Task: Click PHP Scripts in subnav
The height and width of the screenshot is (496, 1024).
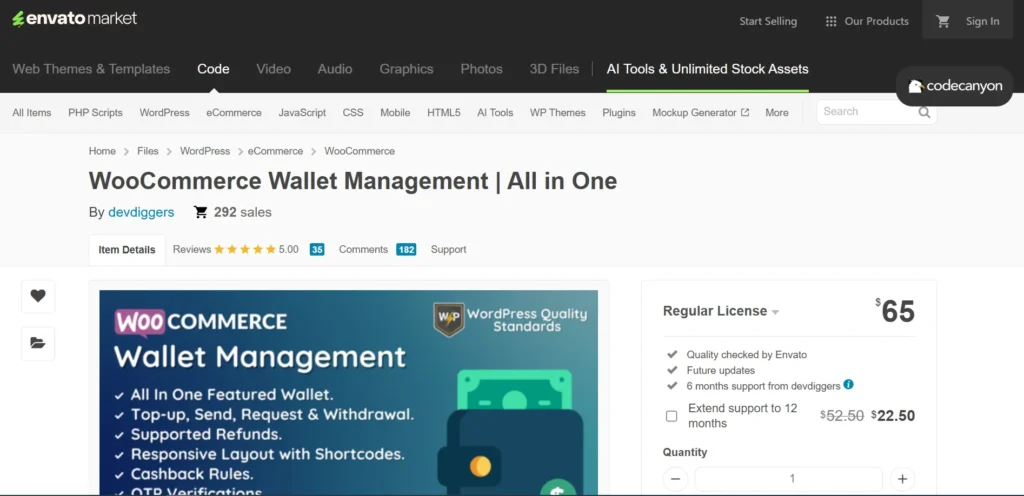Action: click(95, 112)
